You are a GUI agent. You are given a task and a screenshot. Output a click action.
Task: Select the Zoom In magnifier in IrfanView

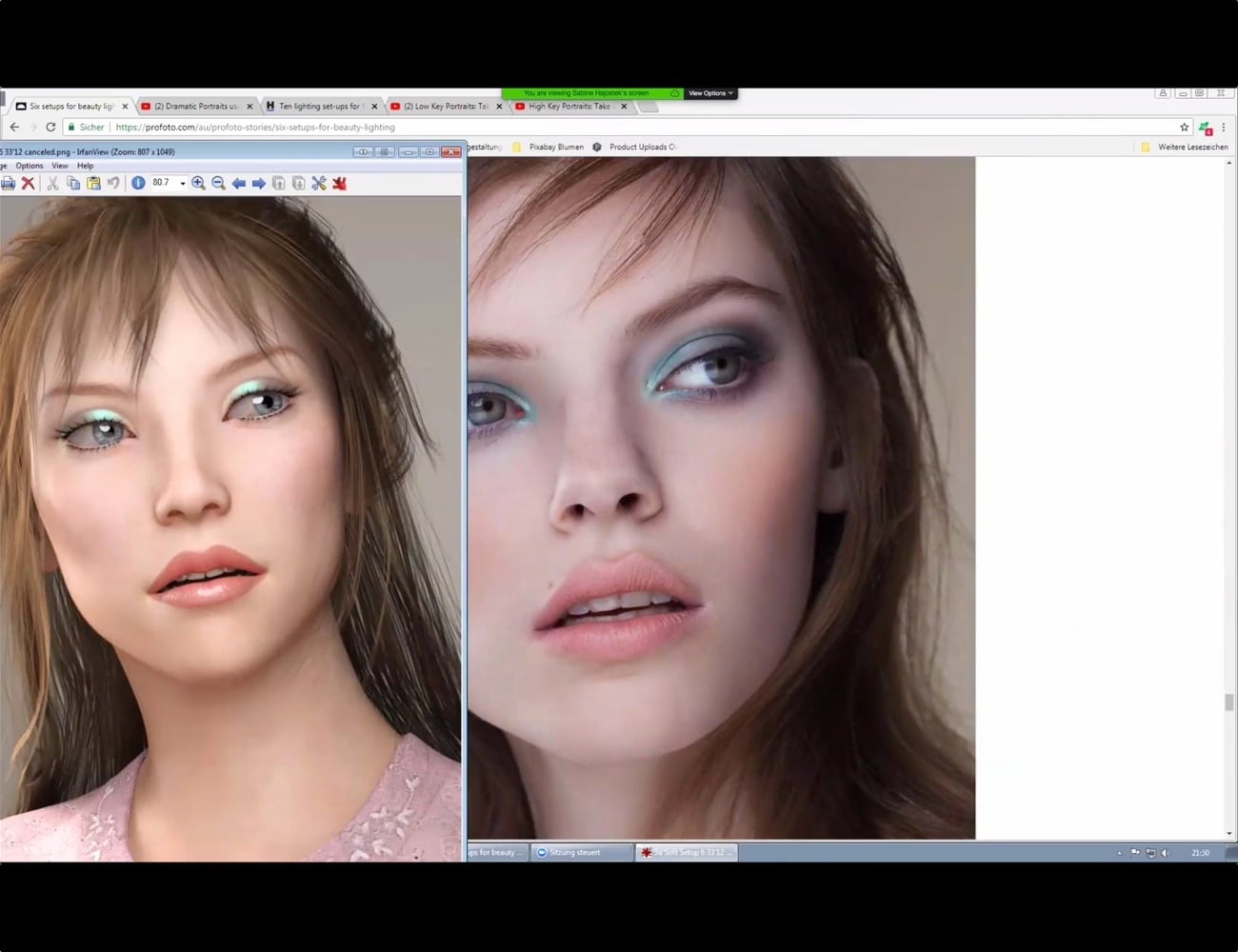pos(198,183)
